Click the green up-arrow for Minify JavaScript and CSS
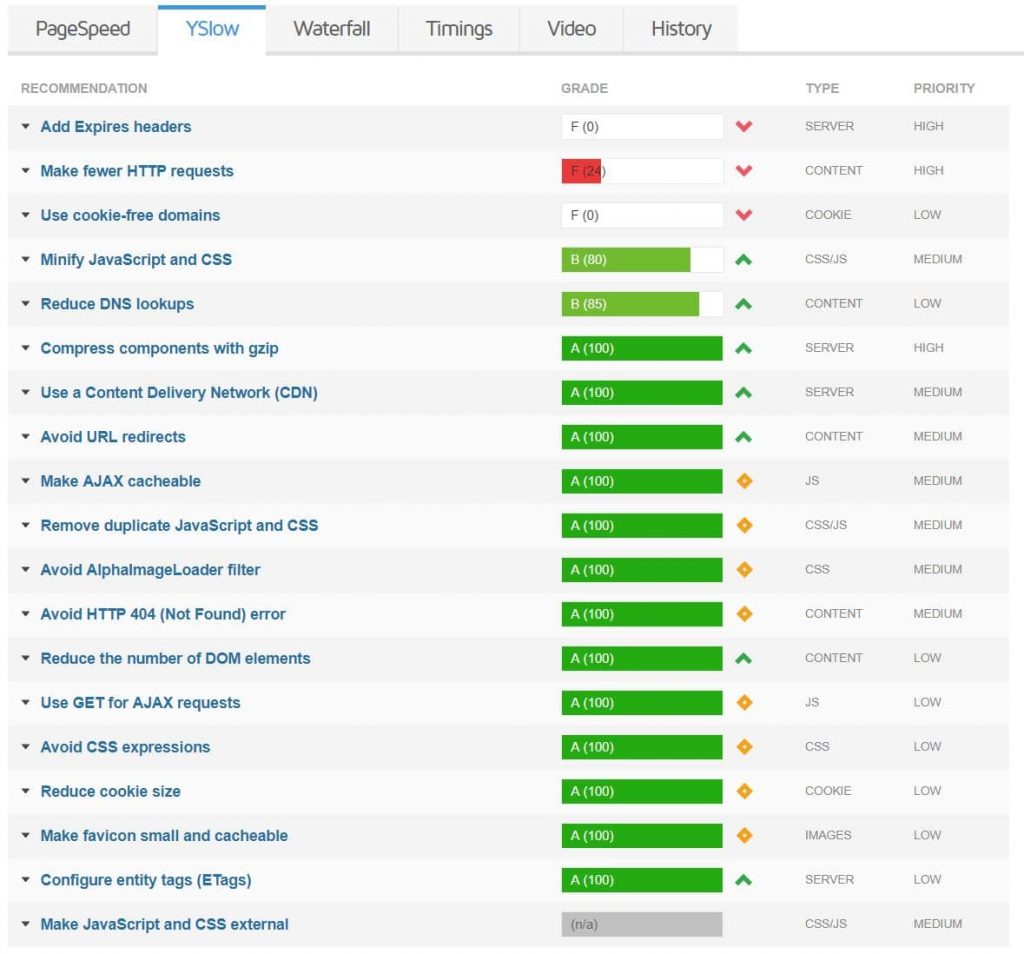Viewport: 1024px width, 954px height. click(745, 259)
